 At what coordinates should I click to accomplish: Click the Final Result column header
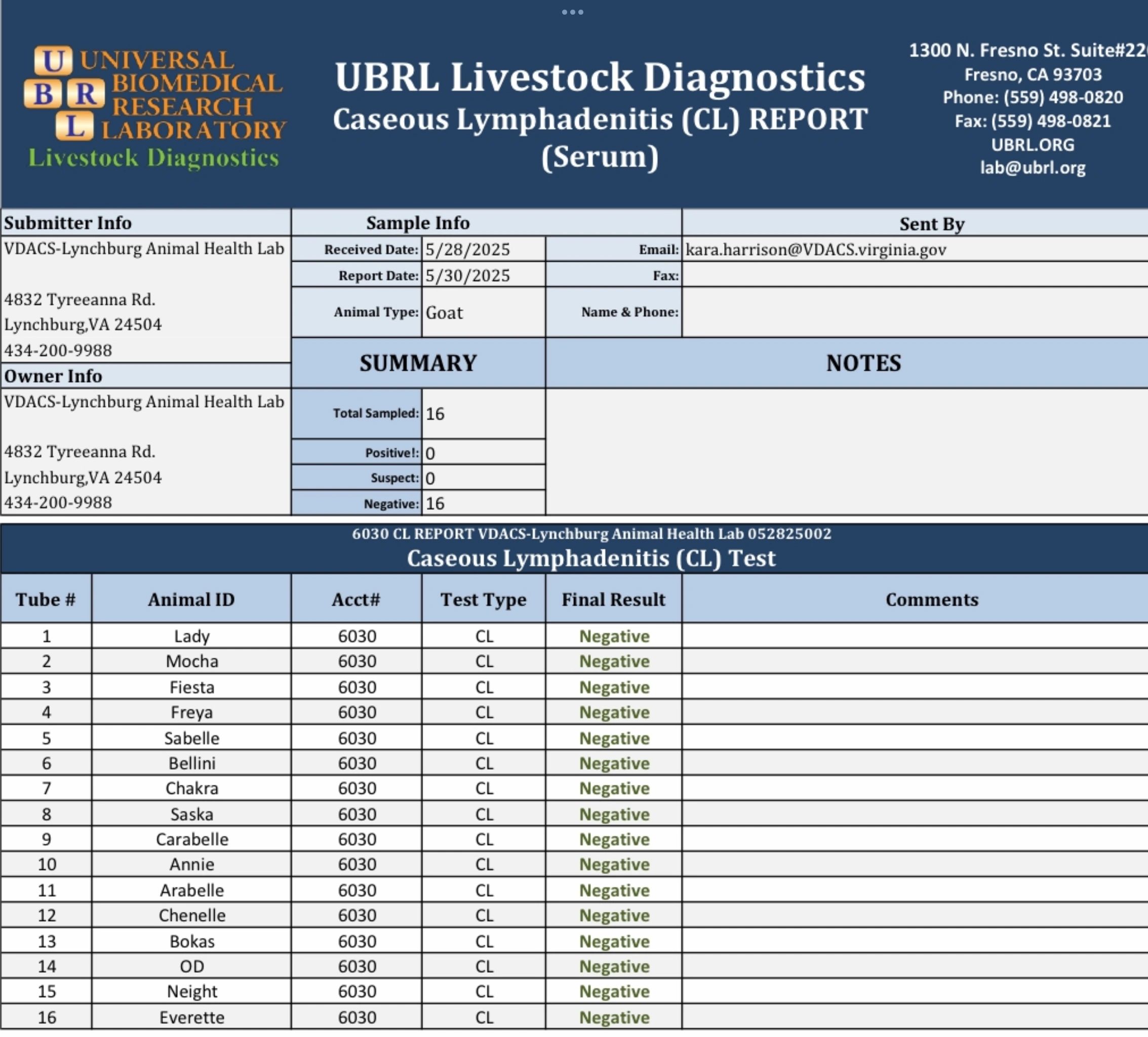click(613, 600)
